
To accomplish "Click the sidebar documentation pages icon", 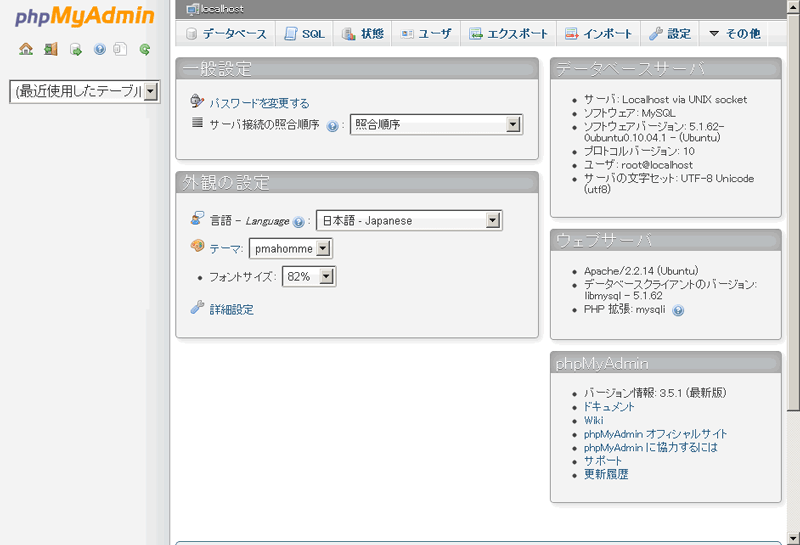I will (x=120, y=49).
